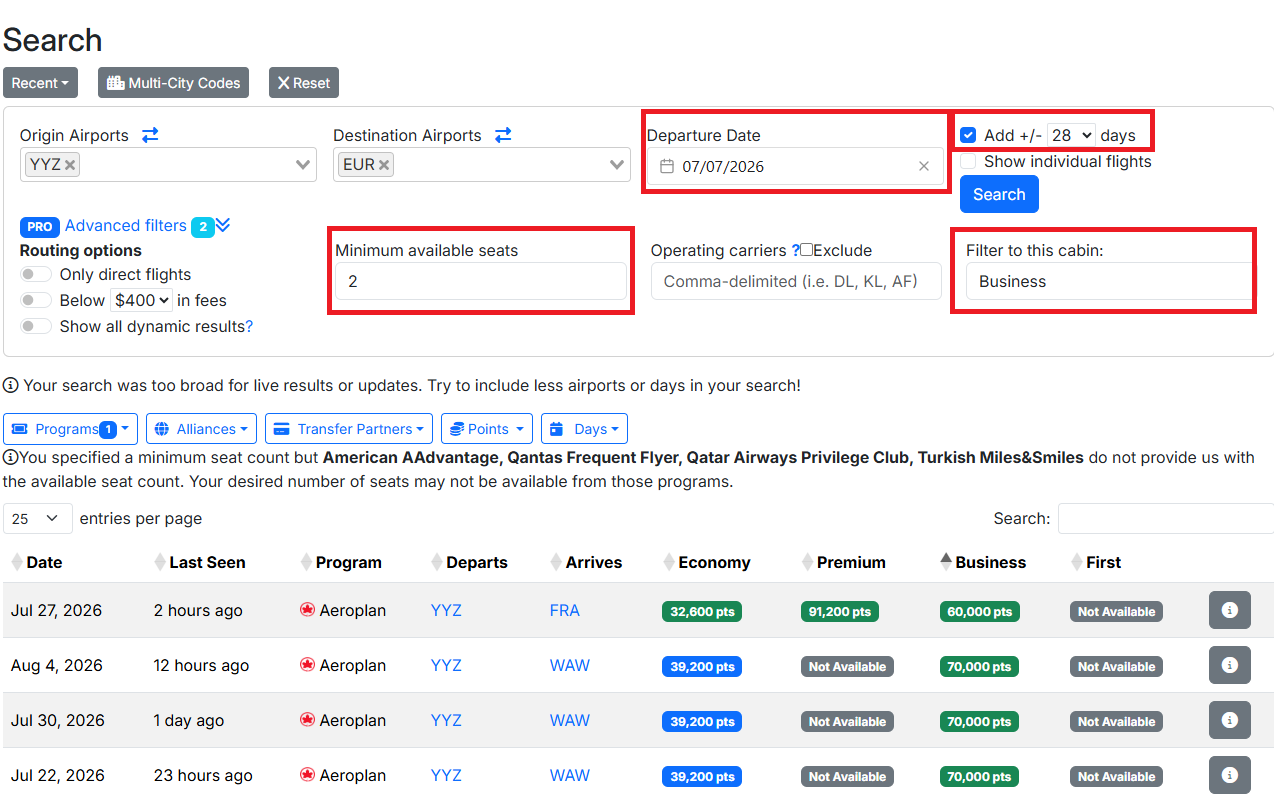Open the Programs filter menu
Viewport: 1274px width, 802px height.
pyautogui.click(x=71, y=429)
